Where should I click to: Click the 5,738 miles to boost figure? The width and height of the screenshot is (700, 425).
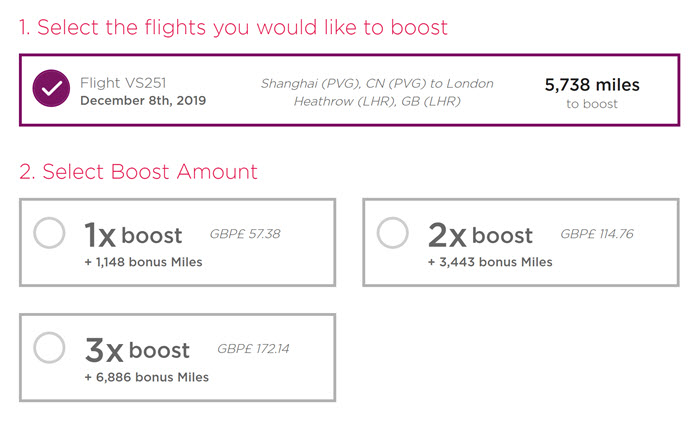(592, 85)
